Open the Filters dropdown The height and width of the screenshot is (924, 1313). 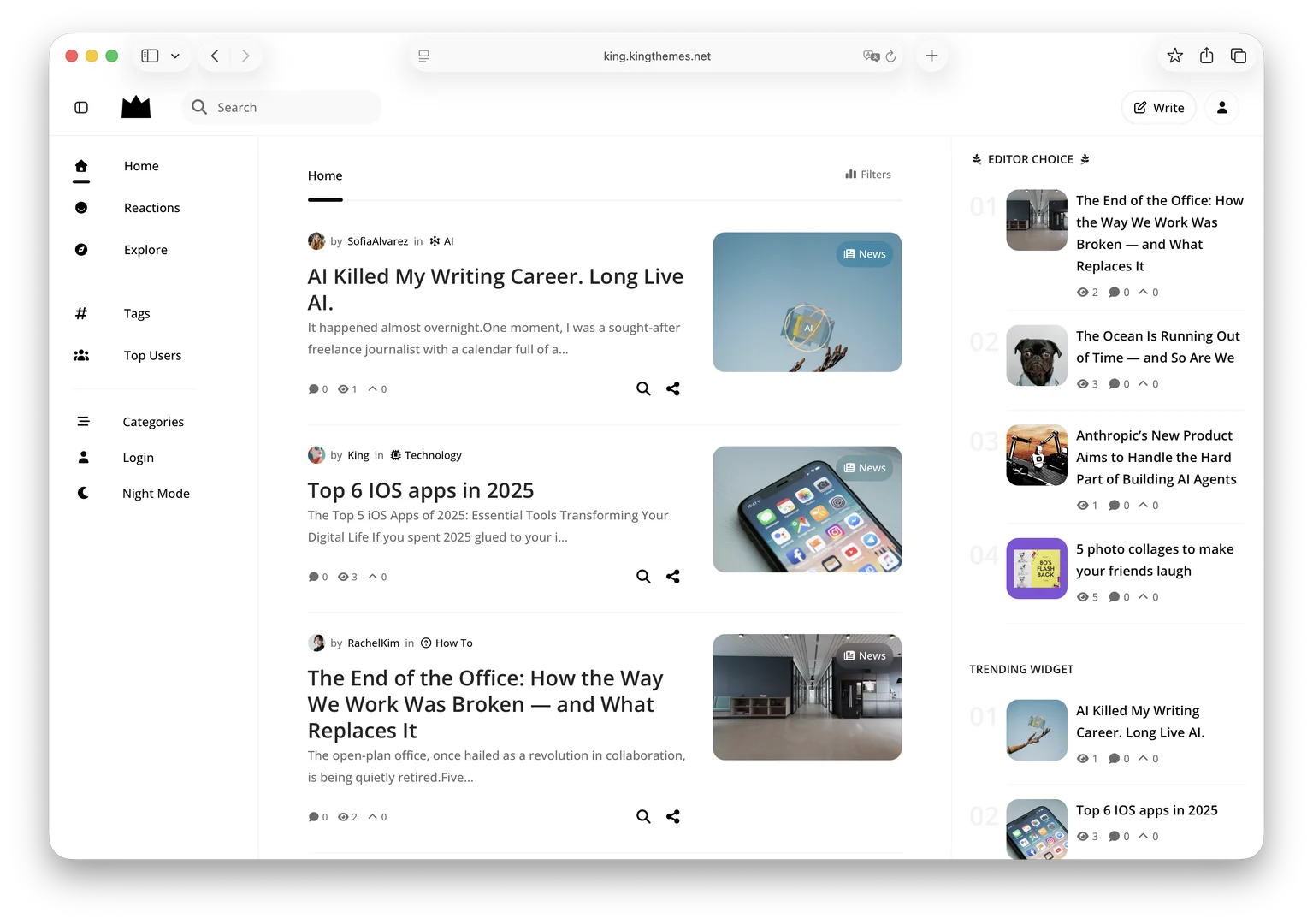868,175
